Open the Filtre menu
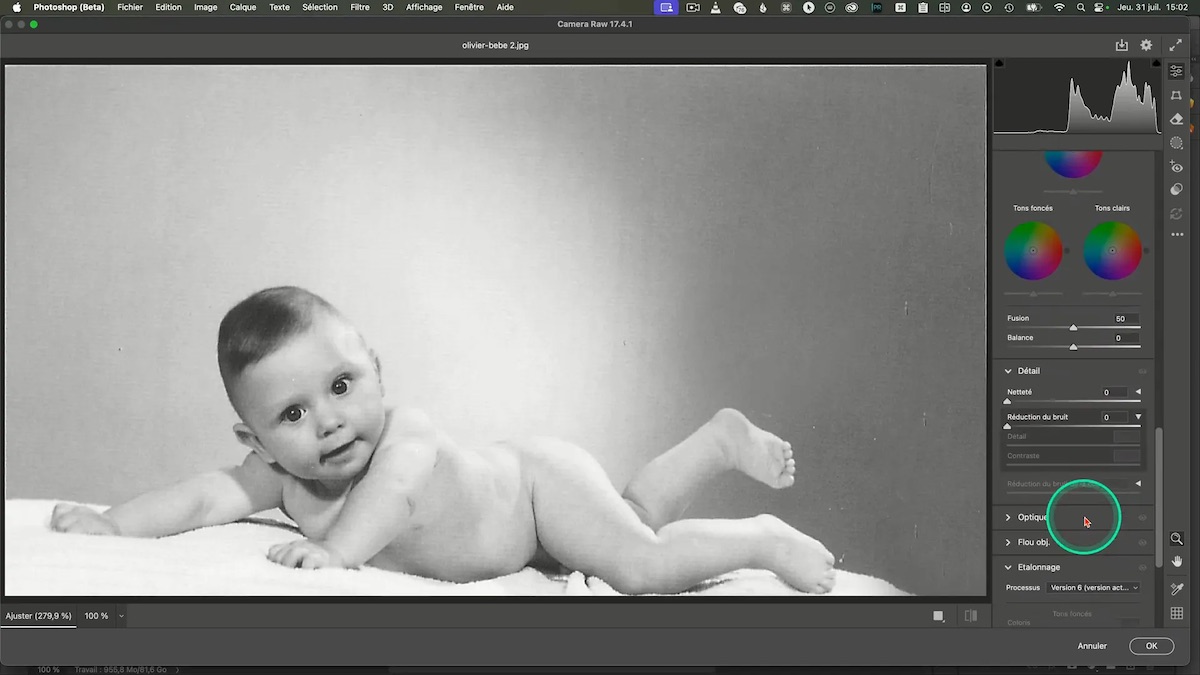The height and width of the screenshot is (675, 1200). pyautogui.click(x=360, y=7)
